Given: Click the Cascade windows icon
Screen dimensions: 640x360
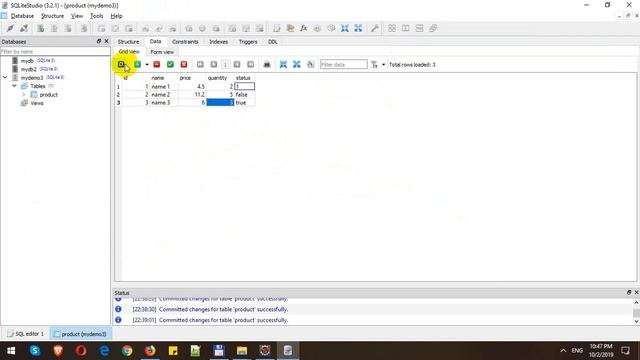Looking at the screenshot, I should pyautogui.click(x=433, y=28).
